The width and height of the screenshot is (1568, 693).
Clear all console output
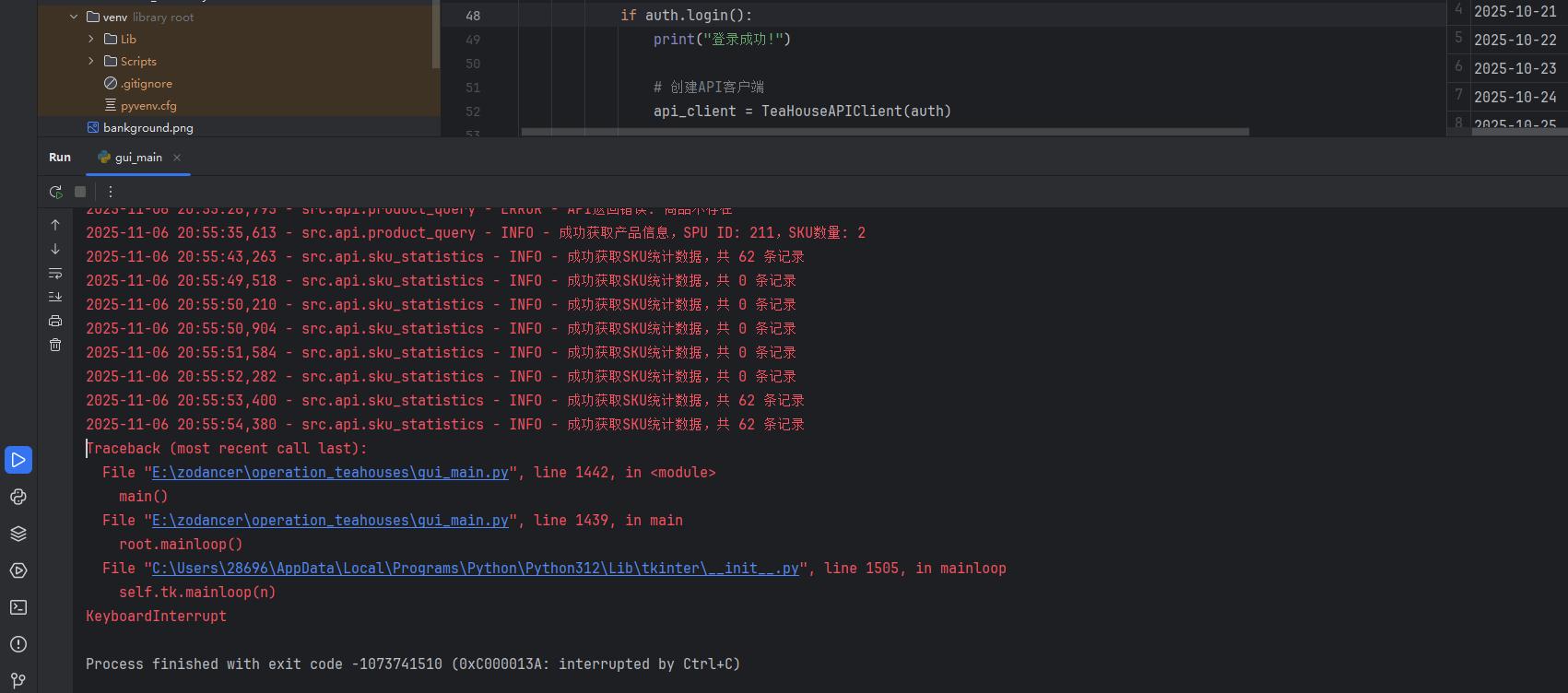[55, 345]
